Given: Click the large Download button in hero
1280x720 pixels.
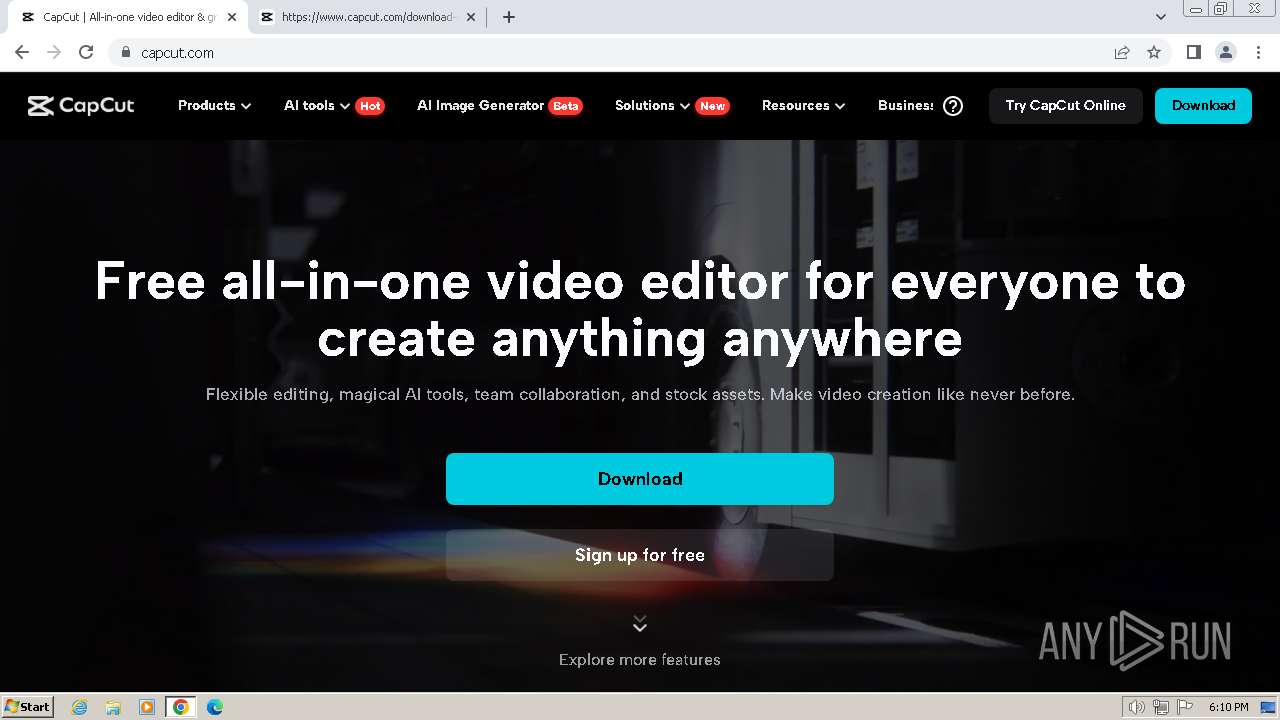Looking at the screenshot, I should click(x=640, y=479).
